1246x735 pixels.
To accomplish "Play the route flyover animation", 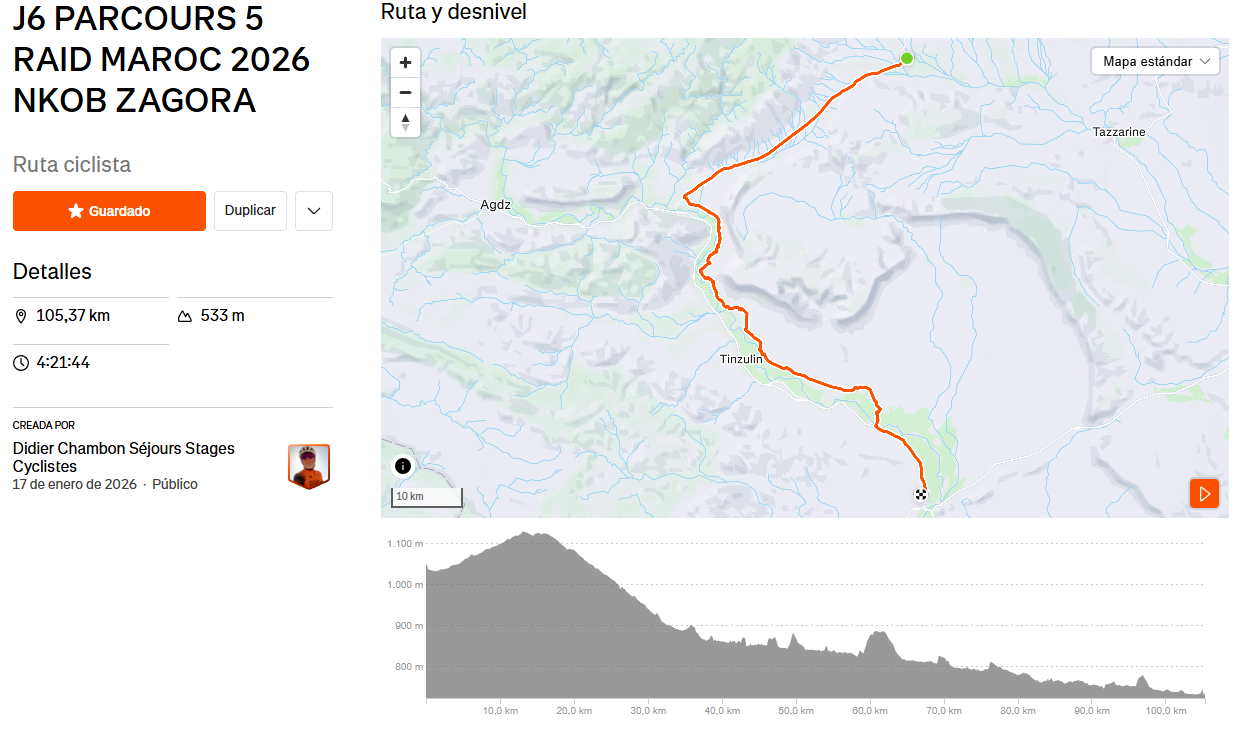I will tap(1204, 493).
